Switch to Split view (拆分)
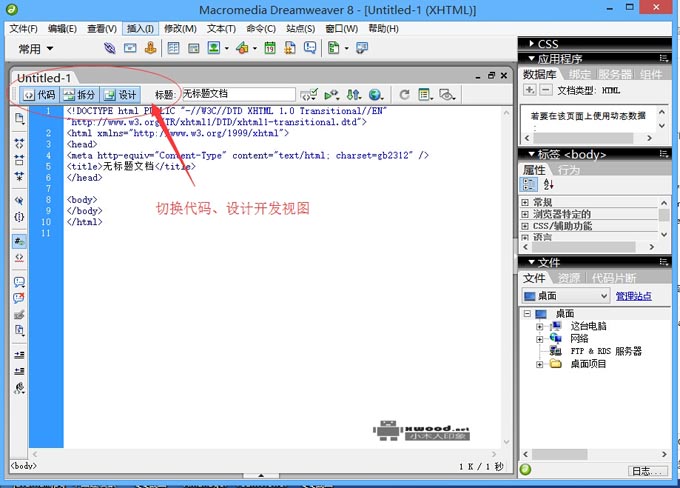The height and width of the screenshot is (488, 680). click(x=79, y=95)
